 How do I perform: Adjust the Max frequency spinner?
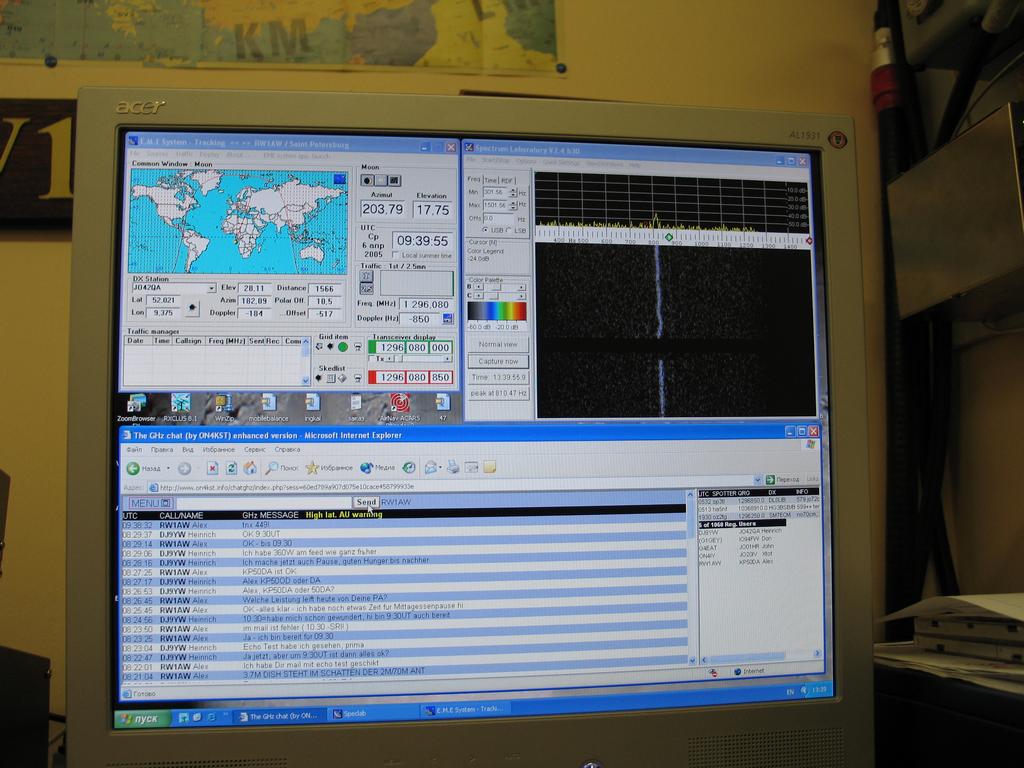[513, 205]
